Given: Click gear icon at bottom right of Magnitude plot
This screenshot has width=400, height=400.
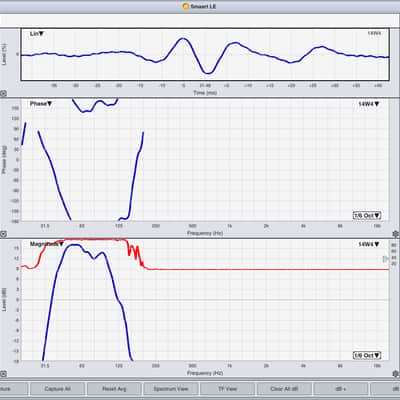Looking at the screenshot, I should [396, 374].
